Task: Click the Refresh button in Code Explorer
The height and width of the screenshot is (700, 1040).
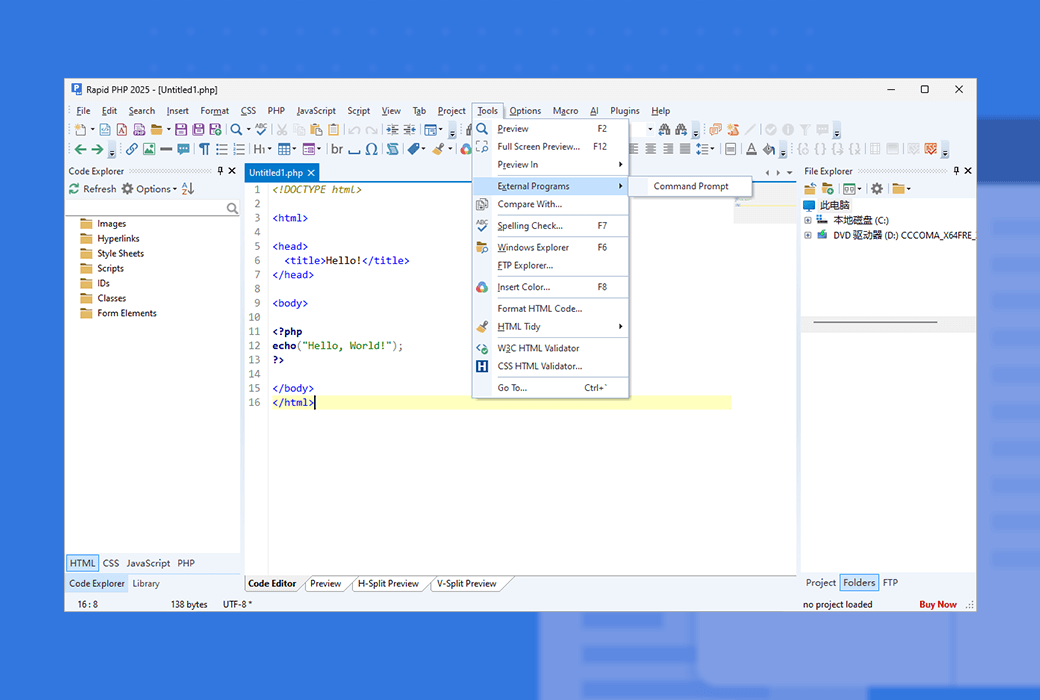Action: [92, 189]
